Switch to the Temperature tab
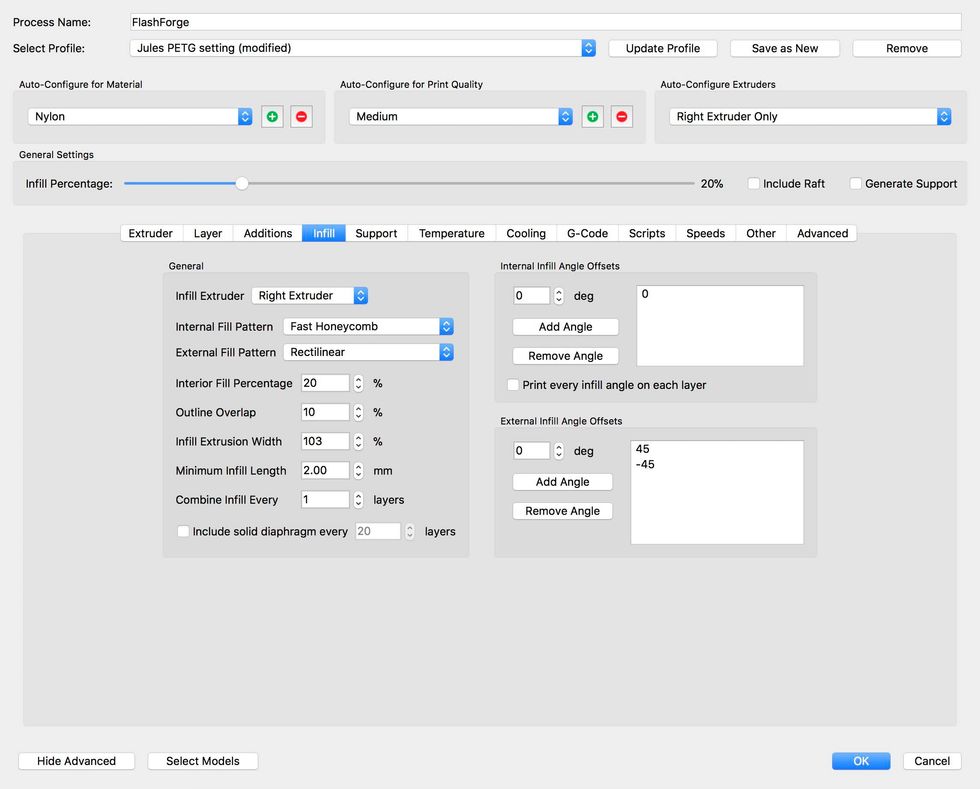980x789 pixels. tap(451, 233)
